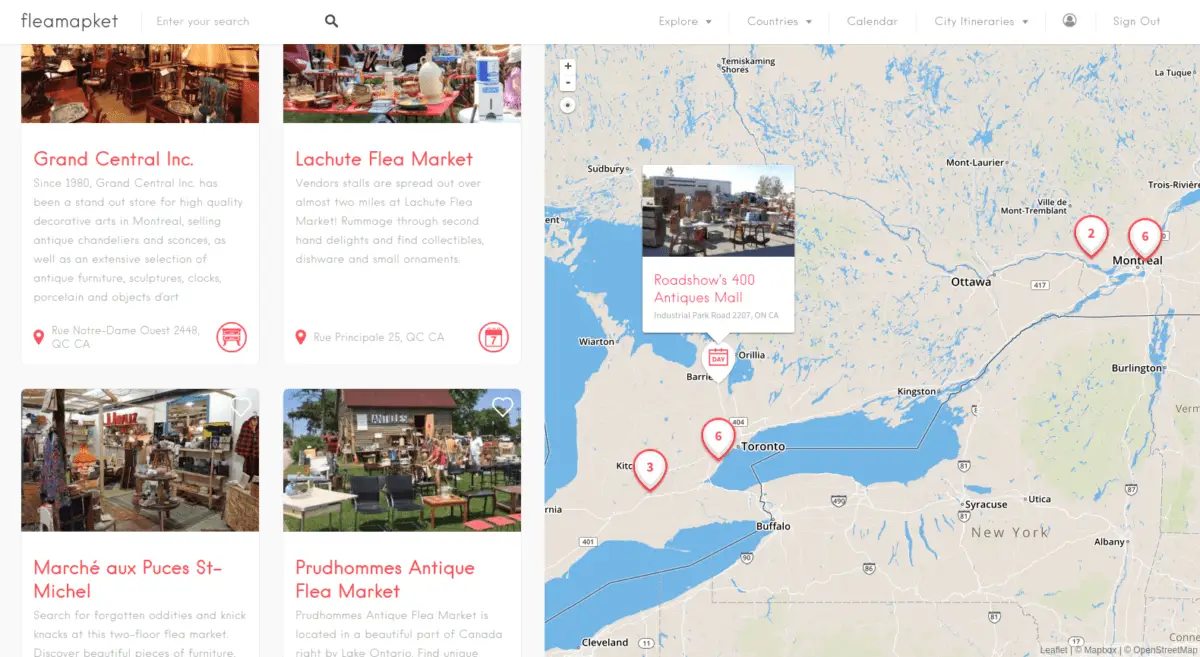This screenshot has width=1200, height=657.
Task: Expand the Explore dropdown menu
Action: pyautogui.click(x=685, y=21)
